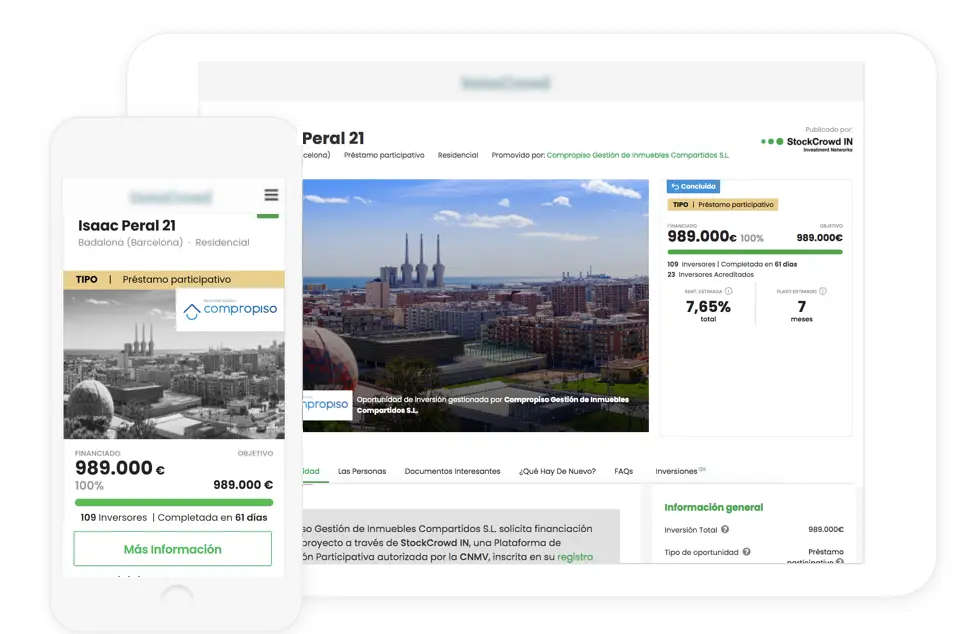This screenshot has width=955, height=634.
Task: Follow the Compropiso Gestión de Inmuebles promoter link
Action: 638,156
